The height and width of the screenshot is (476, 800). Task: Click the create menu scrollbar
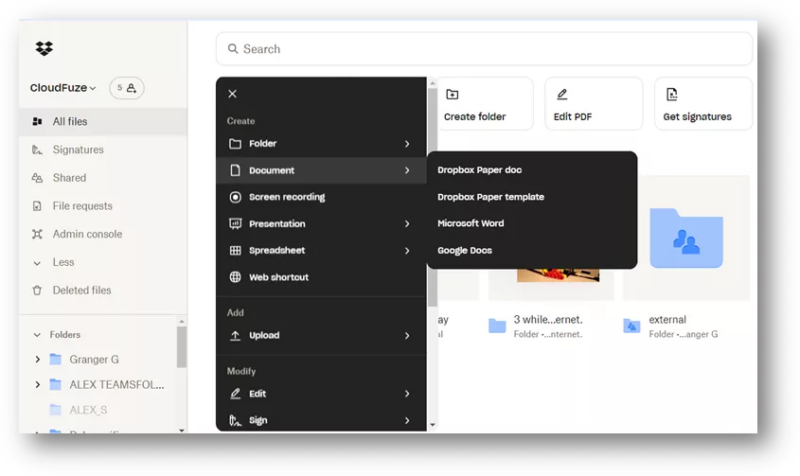click(x=433, y=199)
